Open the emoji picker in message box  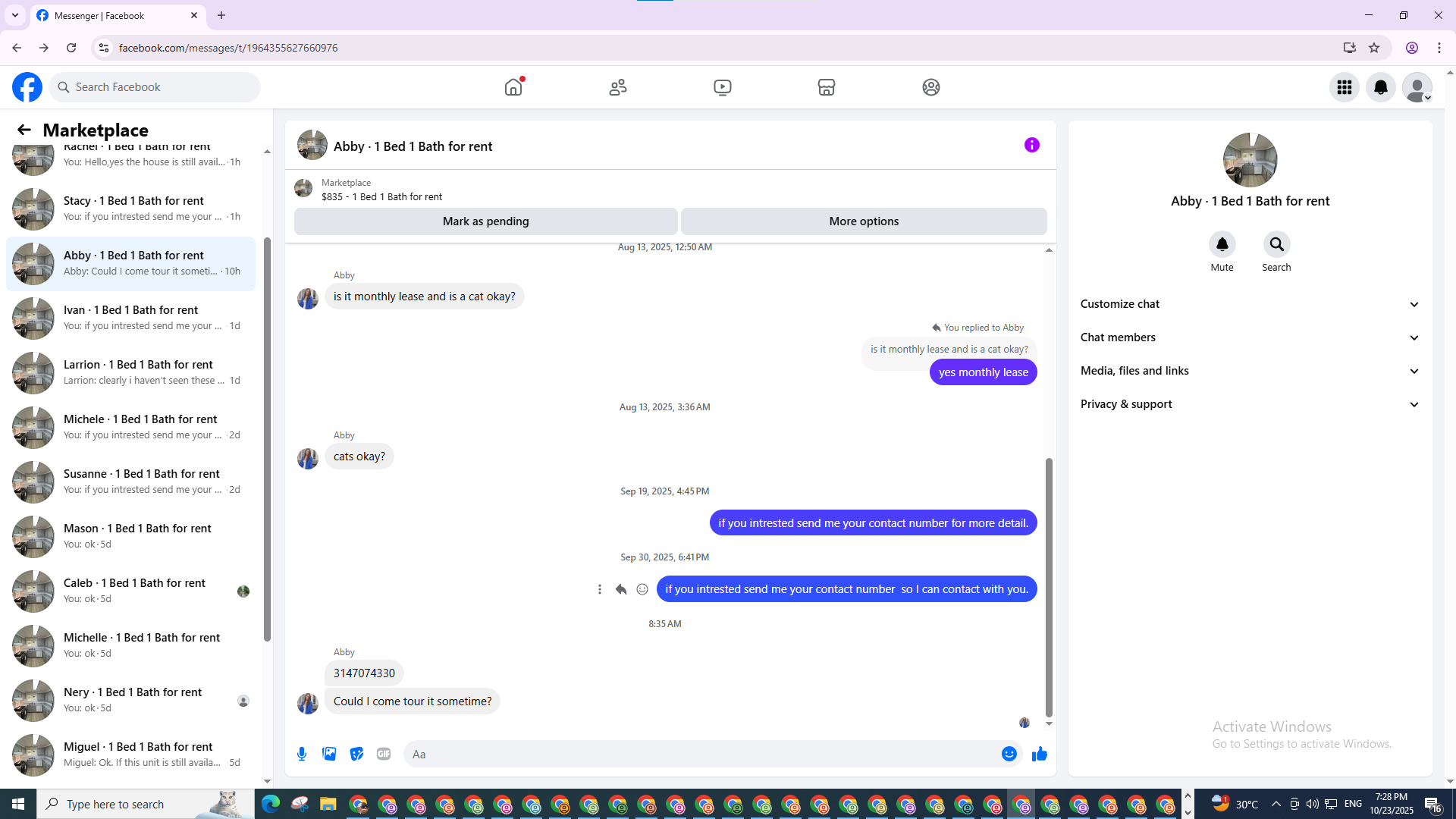[x=1009, y=754]
